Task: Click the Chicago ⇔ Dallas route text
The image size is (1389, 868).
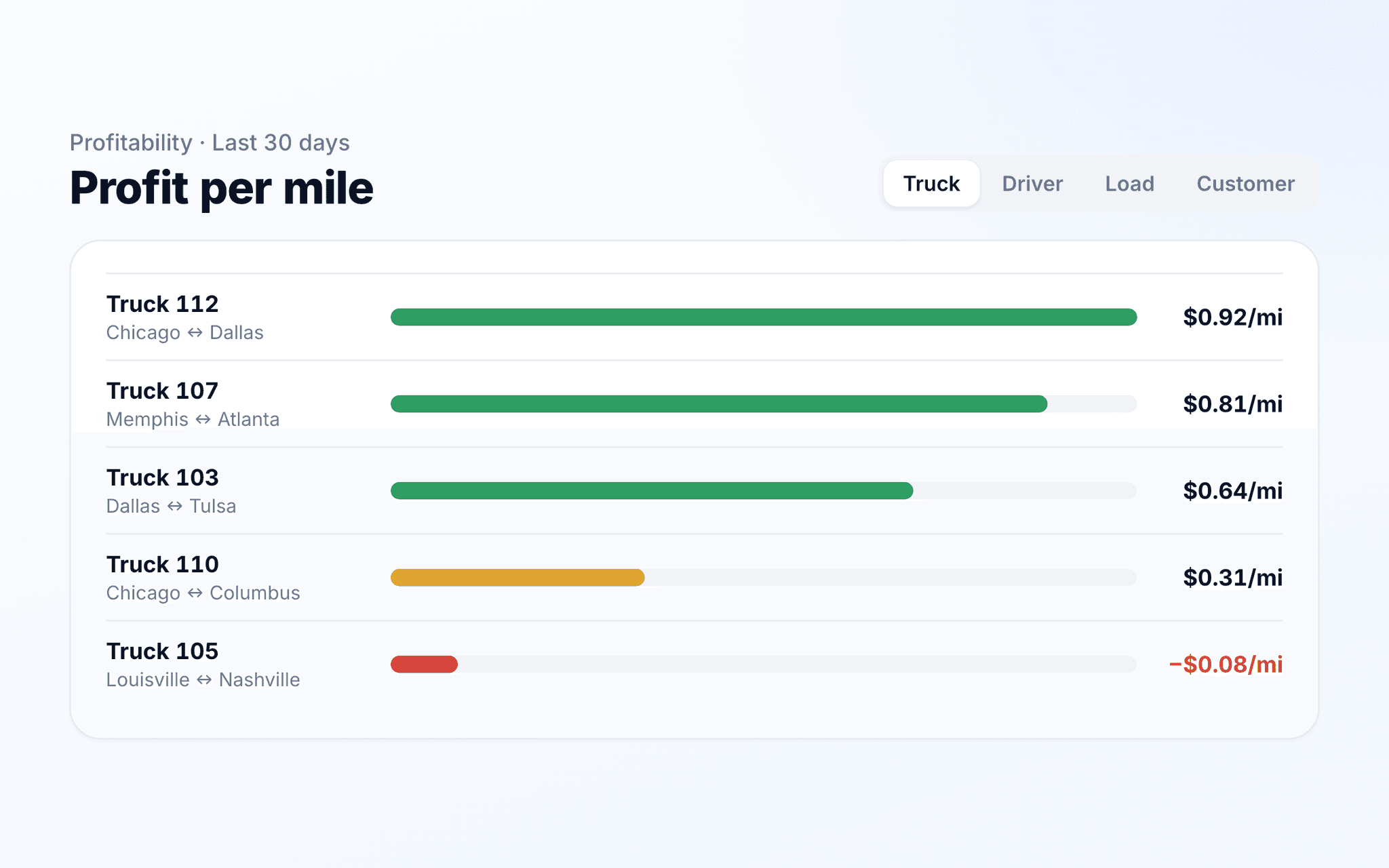Action: pyautogui.click(x=184, y=332)
